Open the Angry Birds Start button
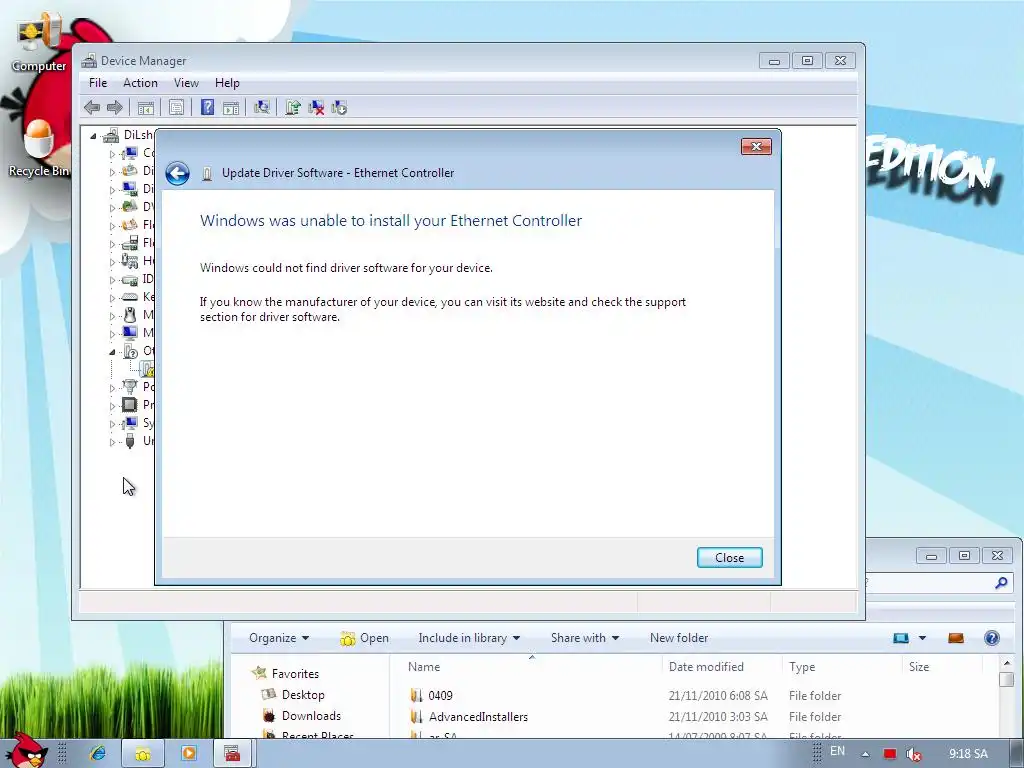The image size is (1024, 768). (25, 750)
